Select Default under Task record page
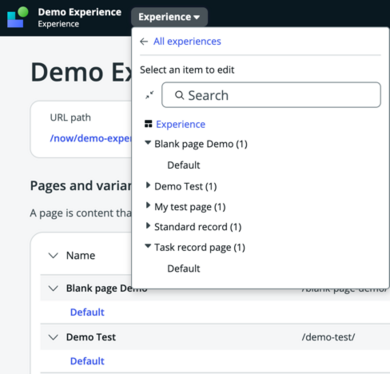 point(184,269)
